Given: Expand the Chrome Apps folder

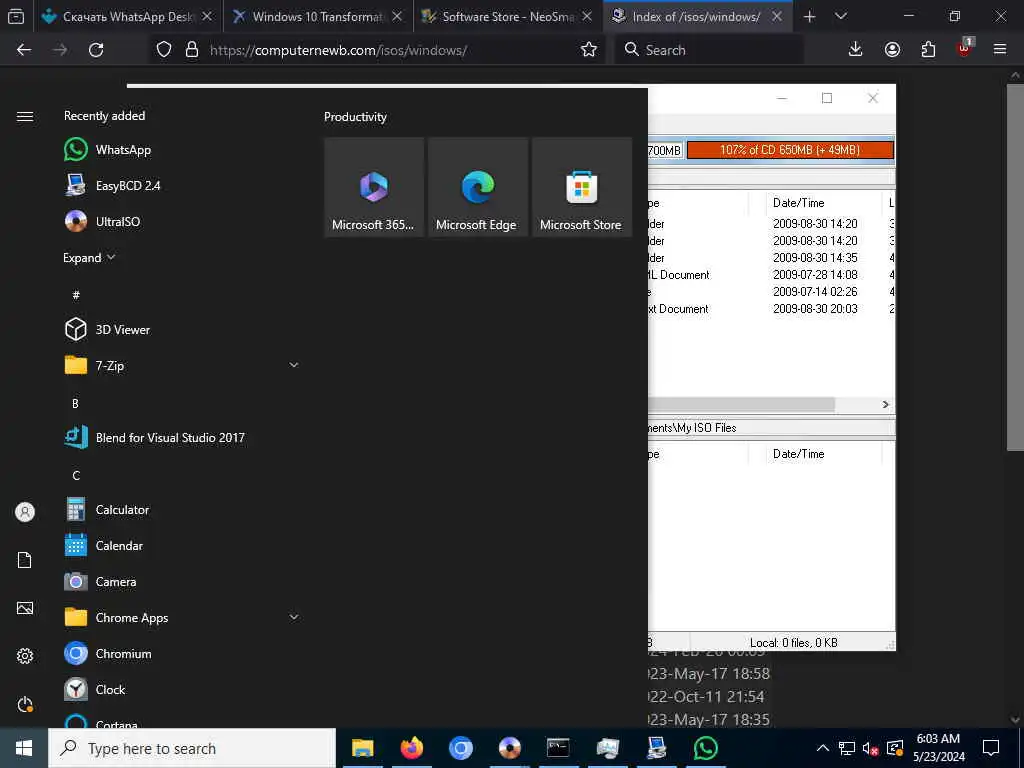Looking at the screenshot, I should [294, 617].
